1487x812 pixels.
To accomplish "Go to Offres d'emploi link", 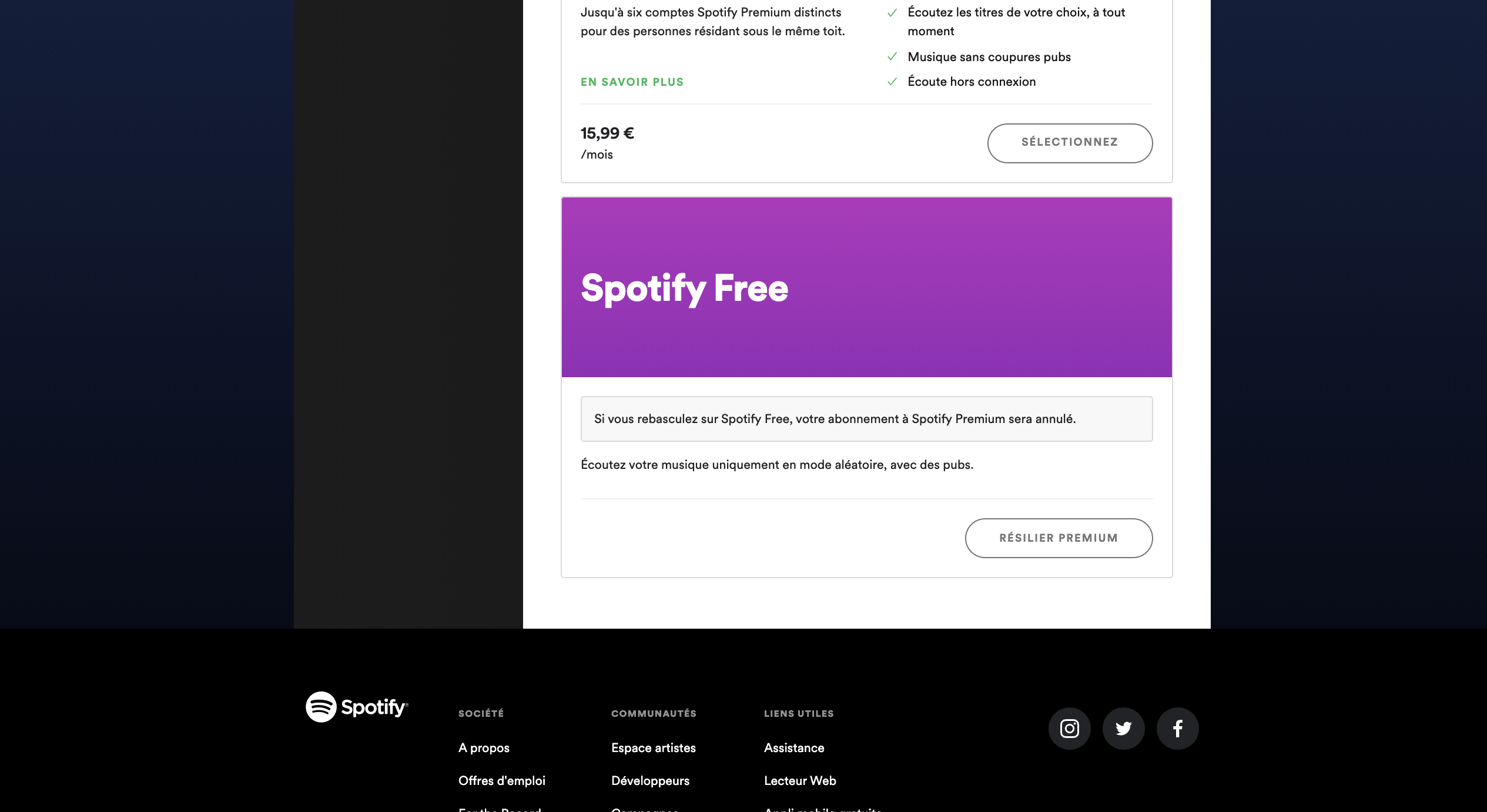I will click(501, 781).
